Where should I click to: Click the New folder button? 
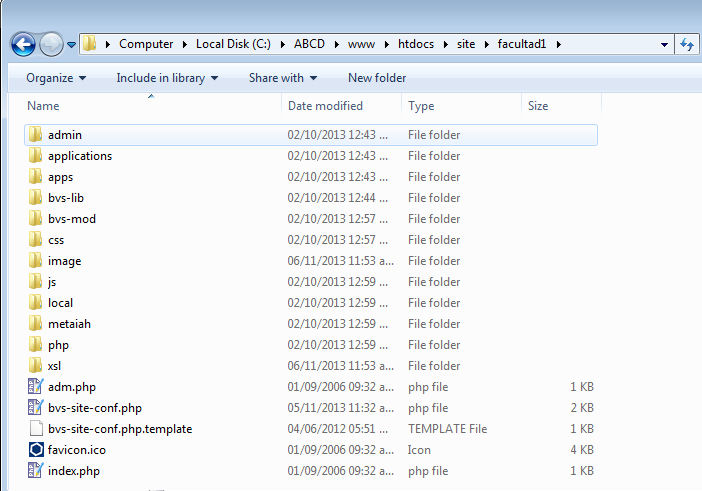pos(377,78)
